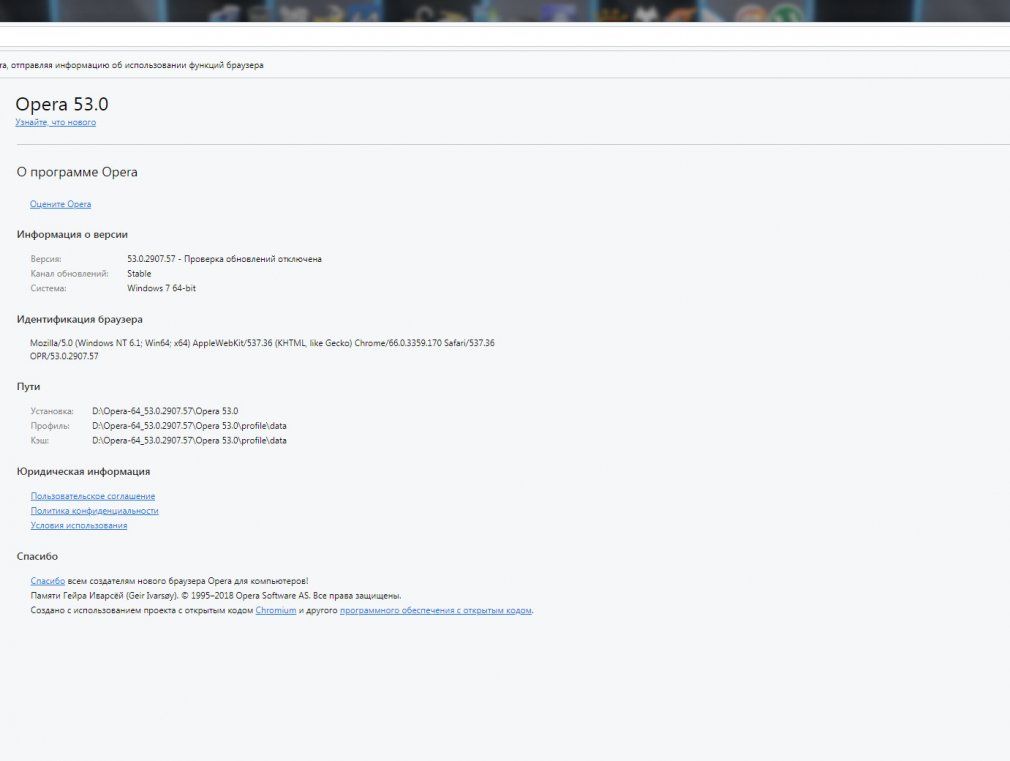The width and height of the screenshot is (1010, 761).
Task: Click version value '53.0.2907.57 – Проверка обновлений отключена'
Action: click(224, 259)
